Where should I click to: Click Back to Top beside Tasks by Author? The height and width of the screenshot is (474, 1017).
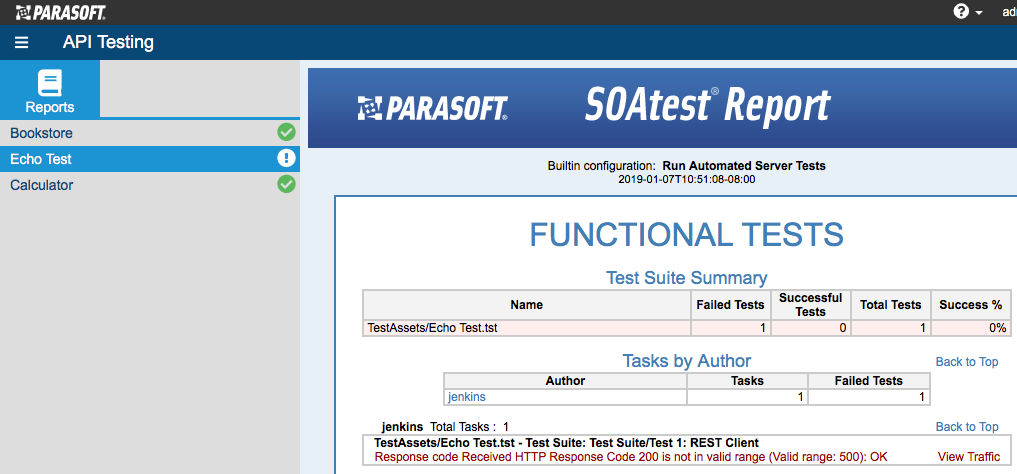click(x=966, y=362)
